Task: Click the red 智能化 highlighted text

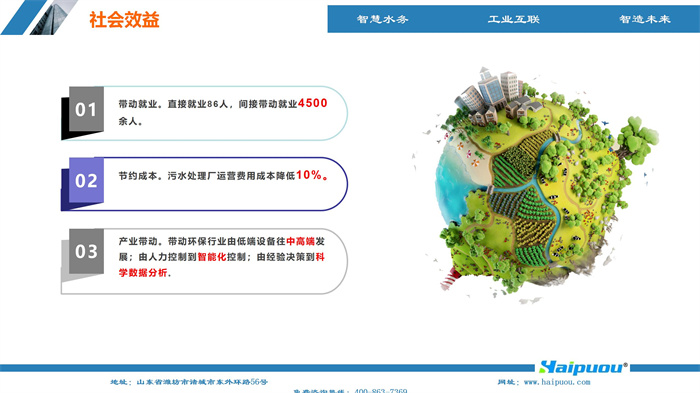Action: (x=212, y=257)
